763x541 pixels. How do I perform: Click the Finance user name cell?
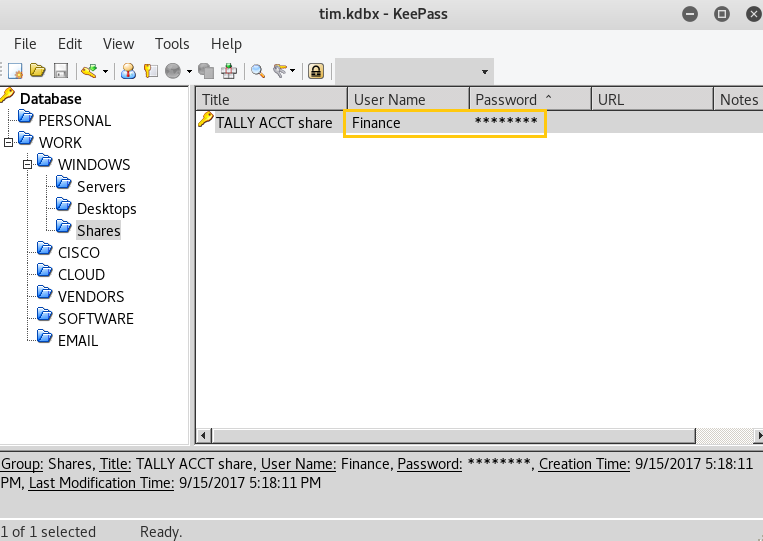tap(376, 123)
